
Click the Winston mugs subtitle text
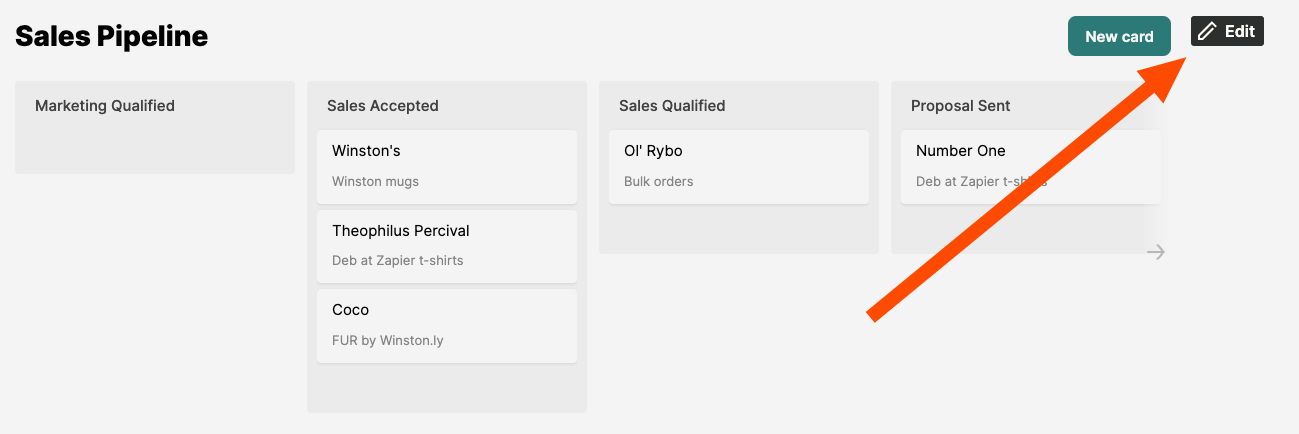(x=375, y=182)
